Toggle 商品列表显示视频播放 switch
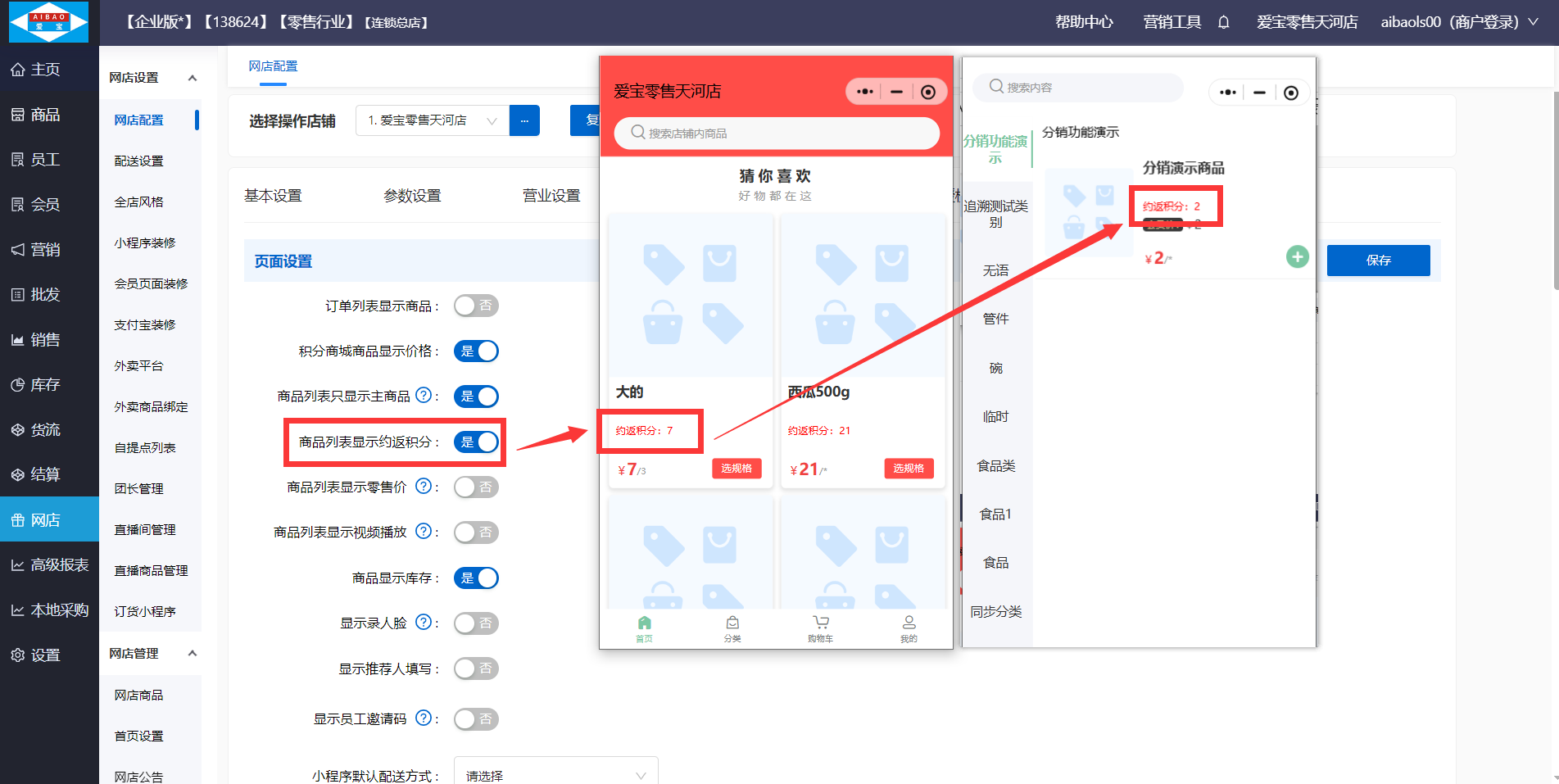Viewport: 1559px width, 784px height. coord(476,532)
